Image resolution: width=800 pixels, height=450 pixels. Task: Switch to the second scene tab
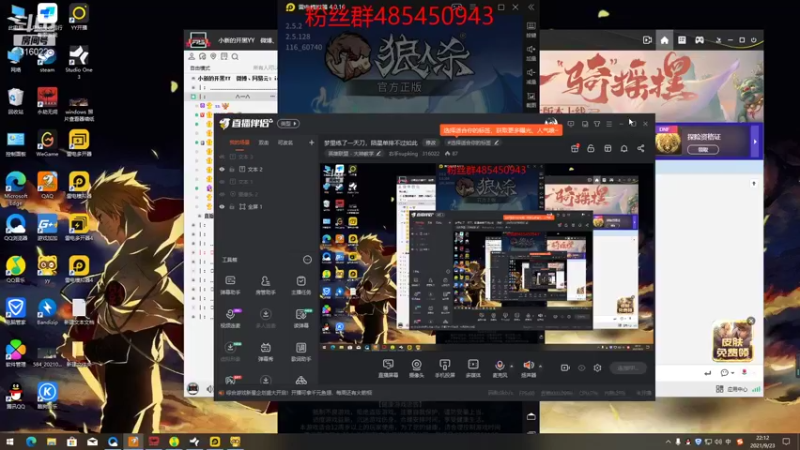tap(263, 143)
